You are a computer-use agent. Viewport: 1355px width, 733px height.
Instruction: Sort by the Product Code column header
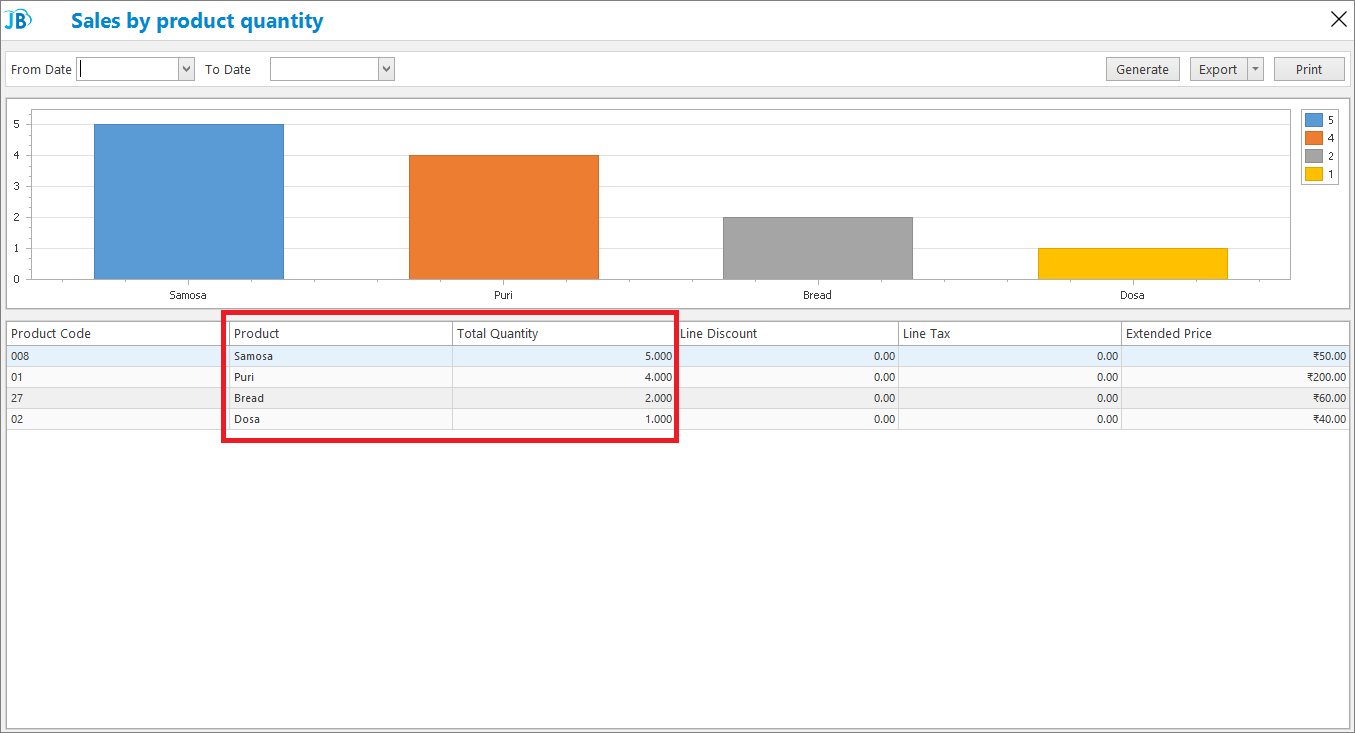(x=118, y=333)
